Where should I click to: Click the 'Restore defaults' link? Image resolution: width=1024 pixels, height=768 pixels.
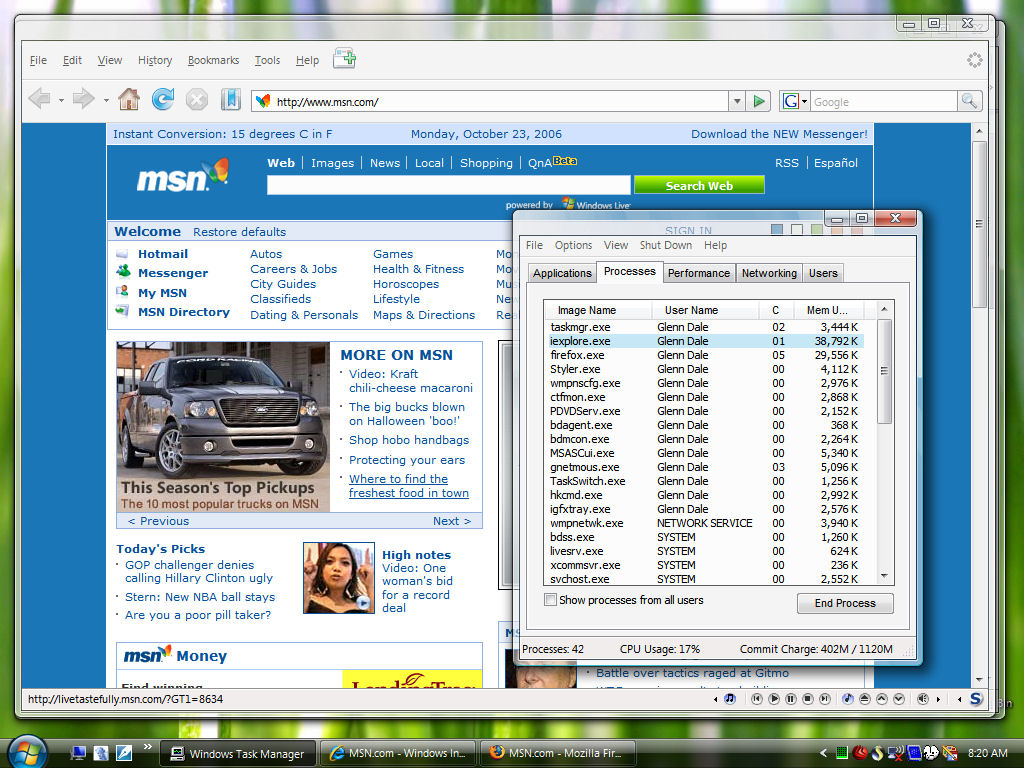click(239, 232)
